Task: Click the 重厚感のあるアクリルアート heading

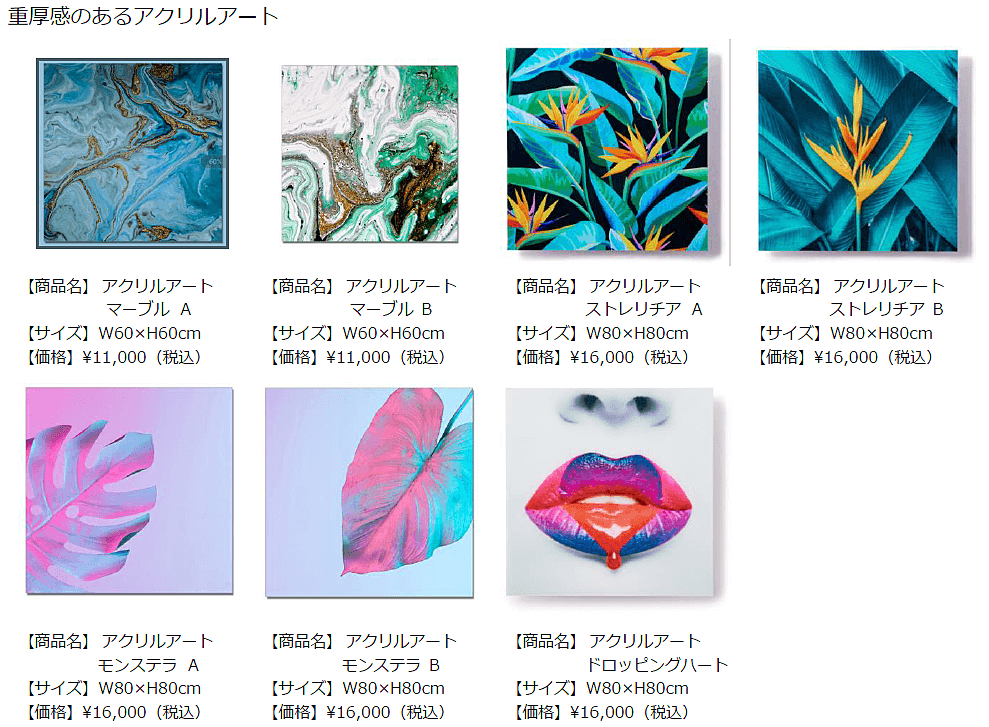Action: 143,16
